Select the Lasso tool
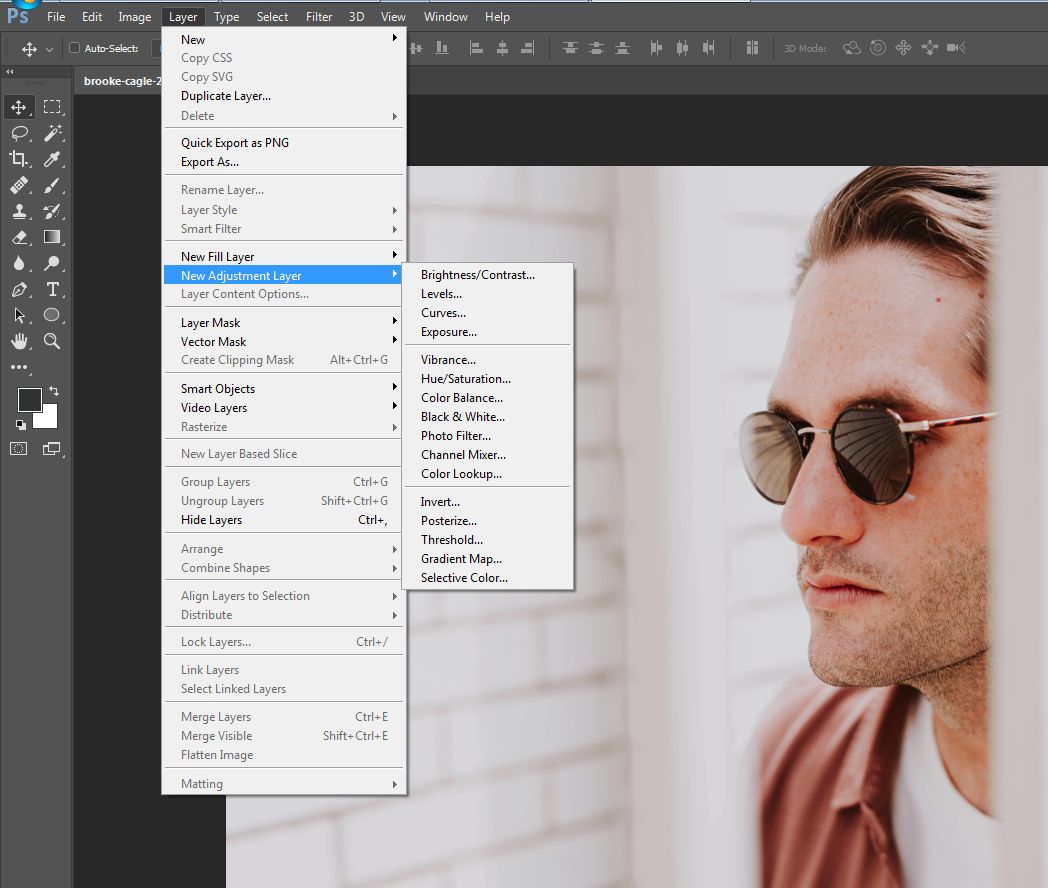The width and height of the screenshot is (1048, 888). tap(18, 132)
